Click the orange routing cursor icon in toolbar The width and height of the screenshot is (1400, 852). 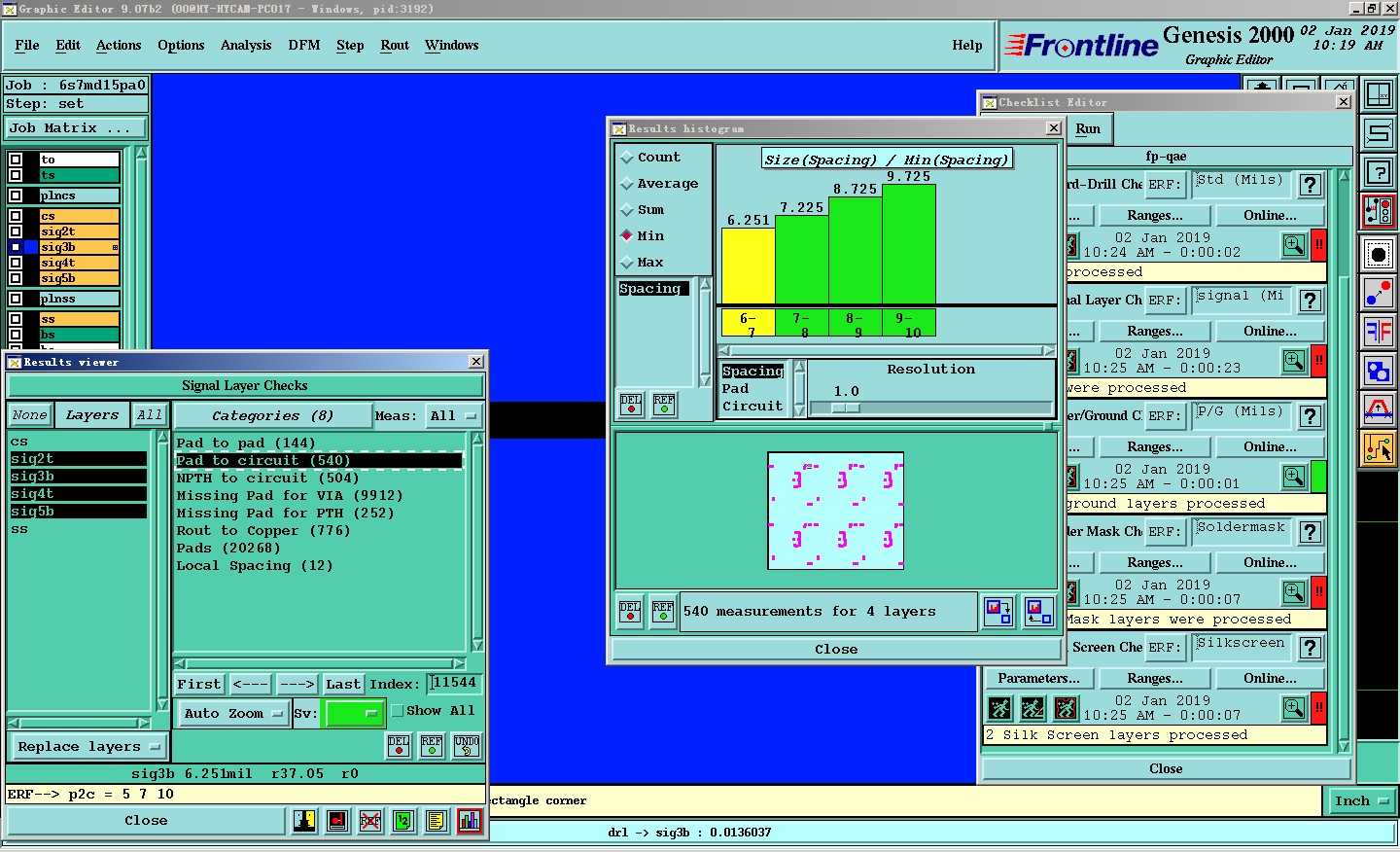(1379, 447)
